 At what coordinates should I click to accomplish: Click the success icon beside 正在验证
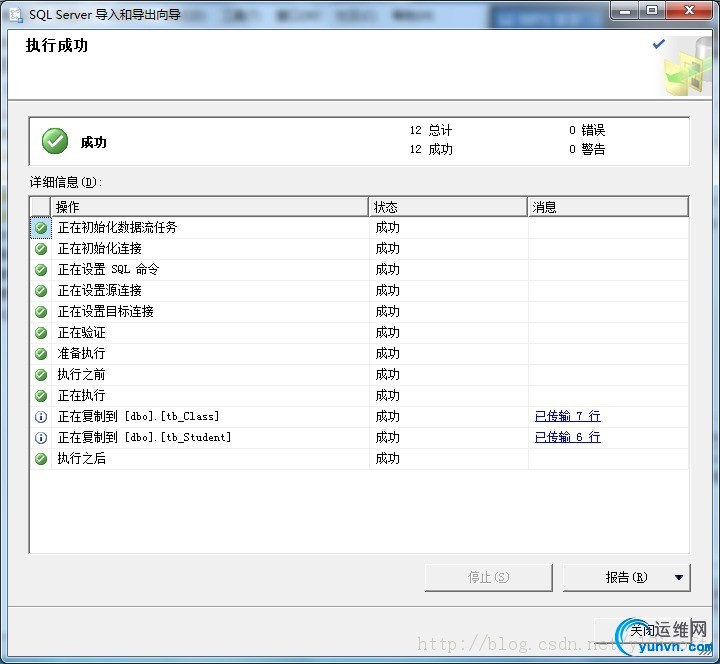point(41,333)
